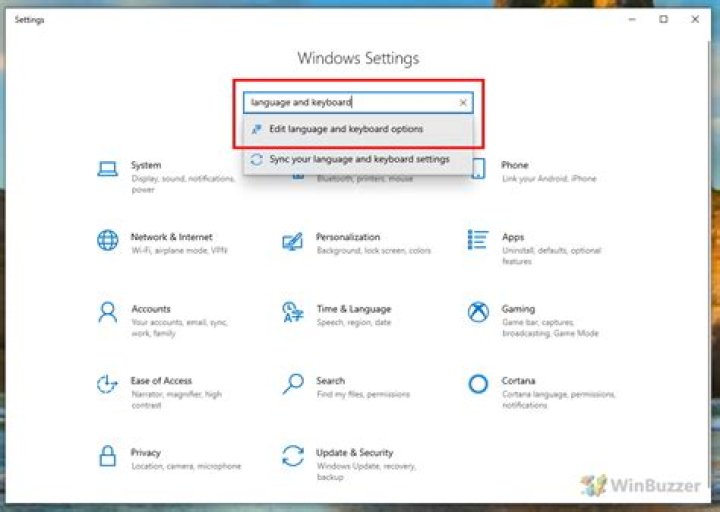This screenshot has width=720, height=512.
Task: Click the Phone device icon
Action: [x=478, y=168]
